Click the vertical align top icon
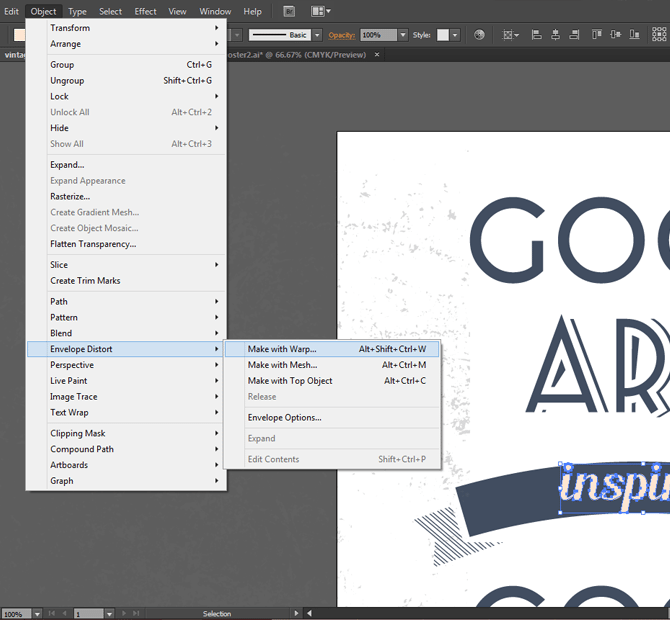The height and width of the screenshot is (620, 670). click(596, 35)
